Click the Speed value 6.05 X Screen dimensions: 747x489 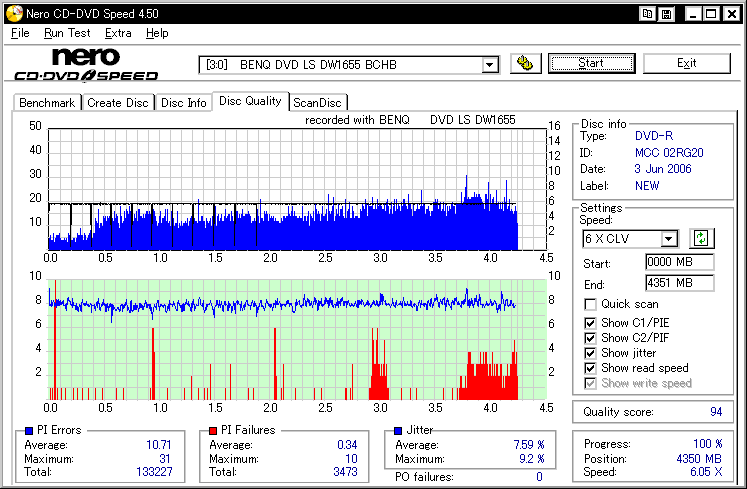point(706,472)
